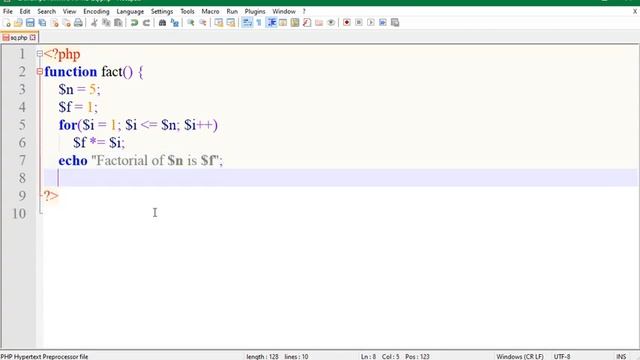640x360 pixels.
Task: Open the ? help menu
Action: click(304, 11)
